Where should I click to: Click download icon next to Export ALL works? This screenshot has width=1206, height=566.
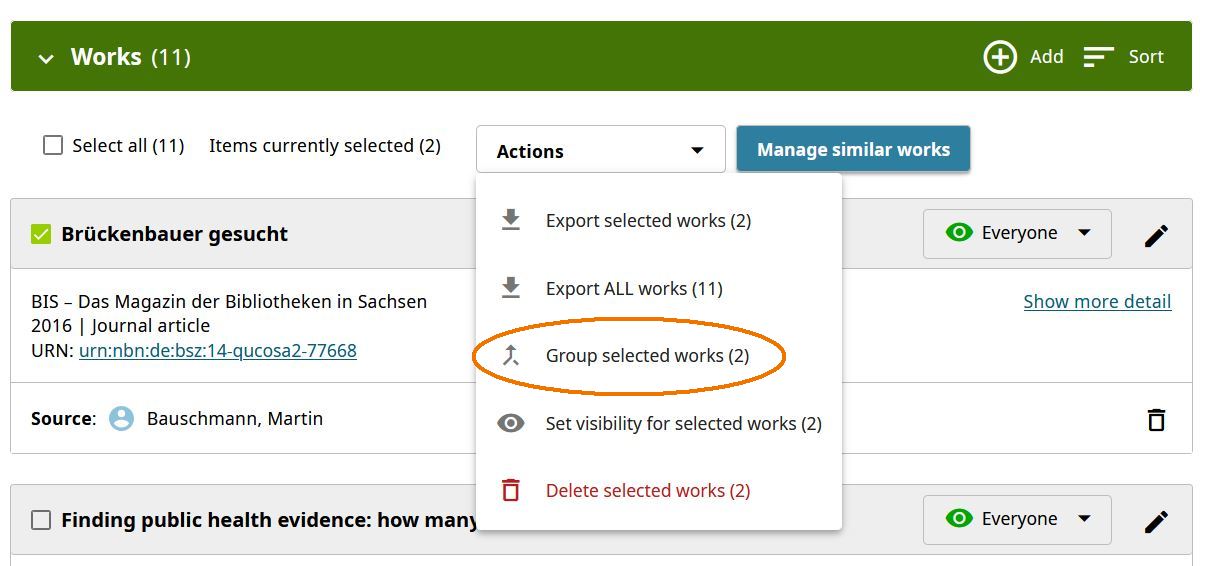511,288
